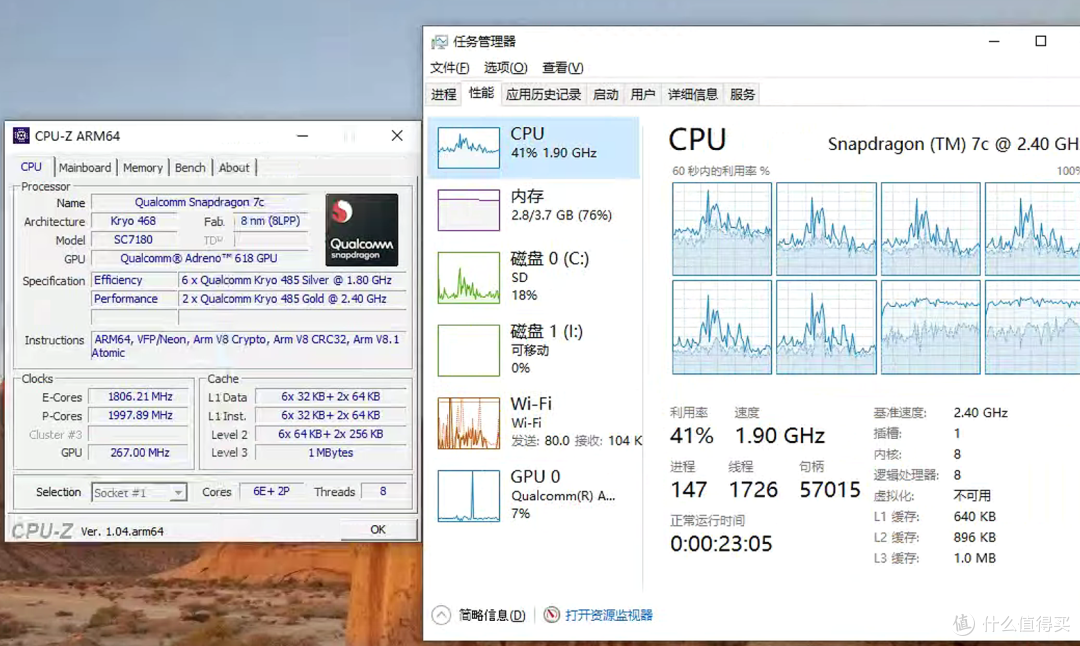Image resolution: width=1080 pixels, height=646 pixels.
Task: Switch to the Mainboard tab in CPU-Z
Action: [x=85, y=167]
